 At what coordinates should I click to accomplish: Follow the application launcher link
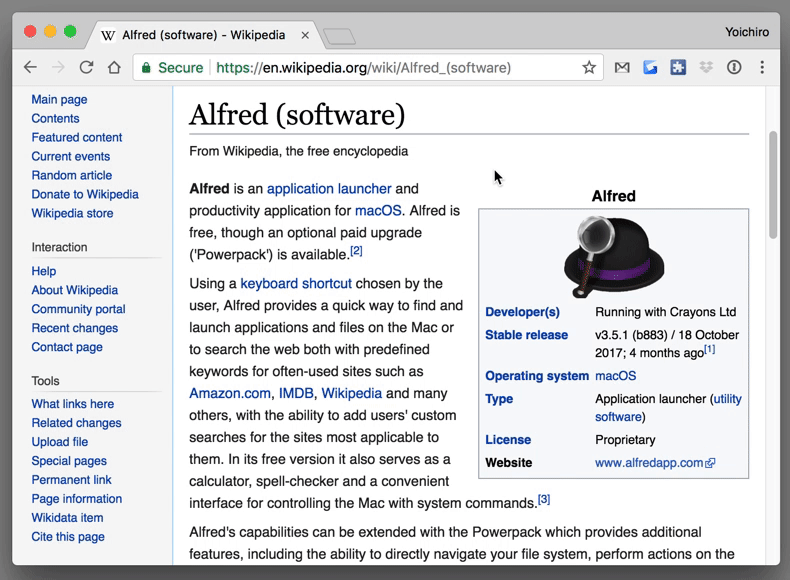(x=329, y=188)
